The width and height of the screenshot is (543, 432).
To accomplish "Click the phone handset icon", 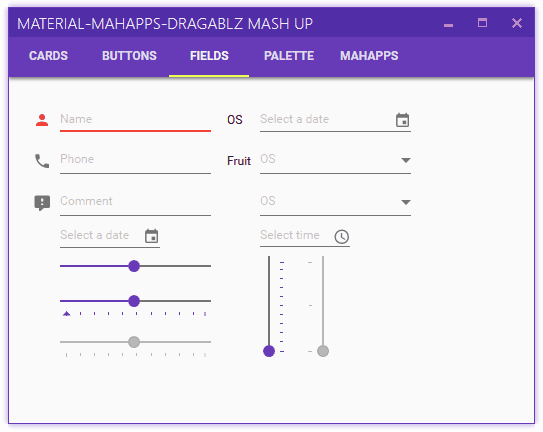I will point(42,161).
